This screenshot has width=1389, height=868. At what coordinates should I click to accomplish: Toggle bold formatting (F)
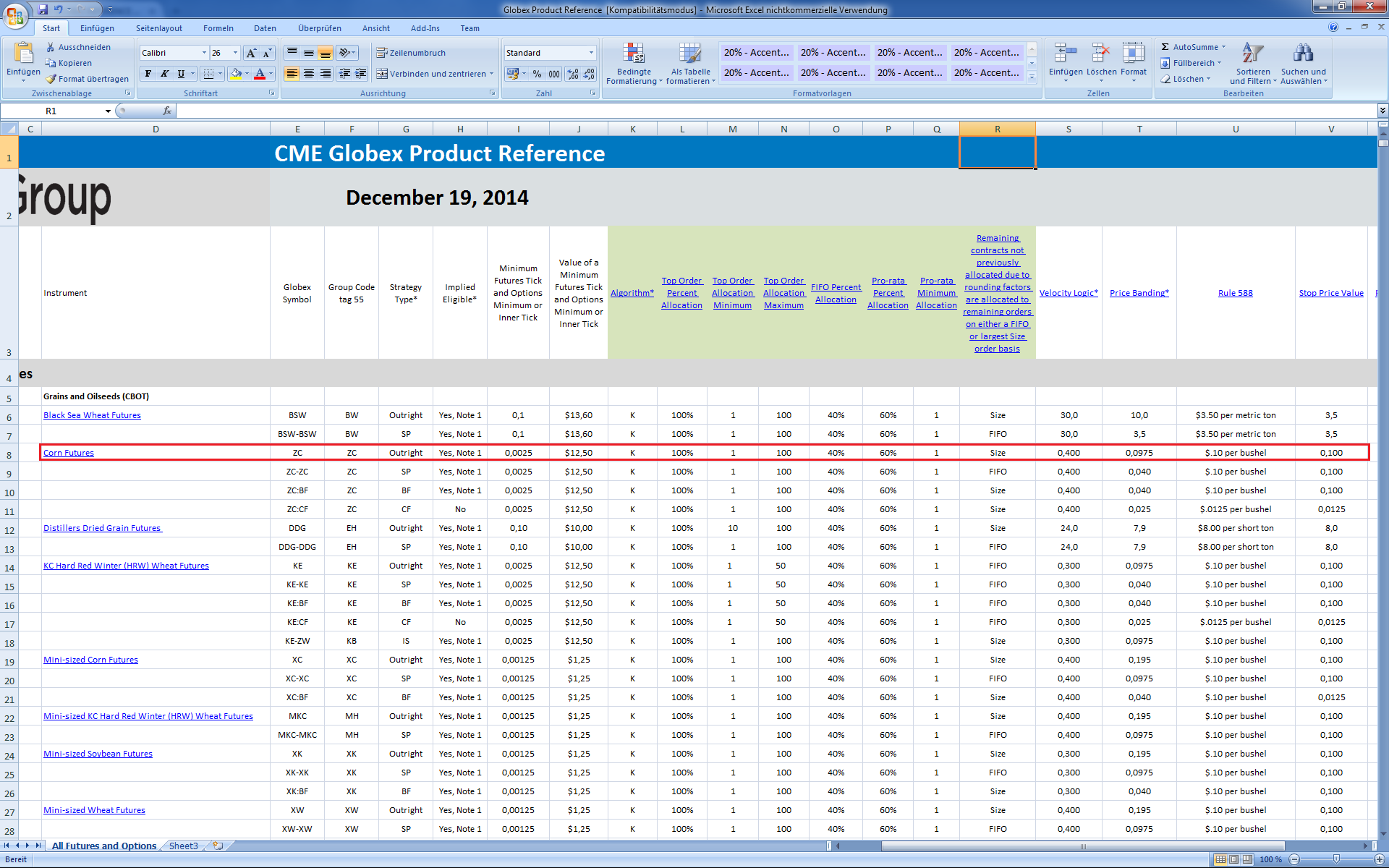tap(148, 74)
